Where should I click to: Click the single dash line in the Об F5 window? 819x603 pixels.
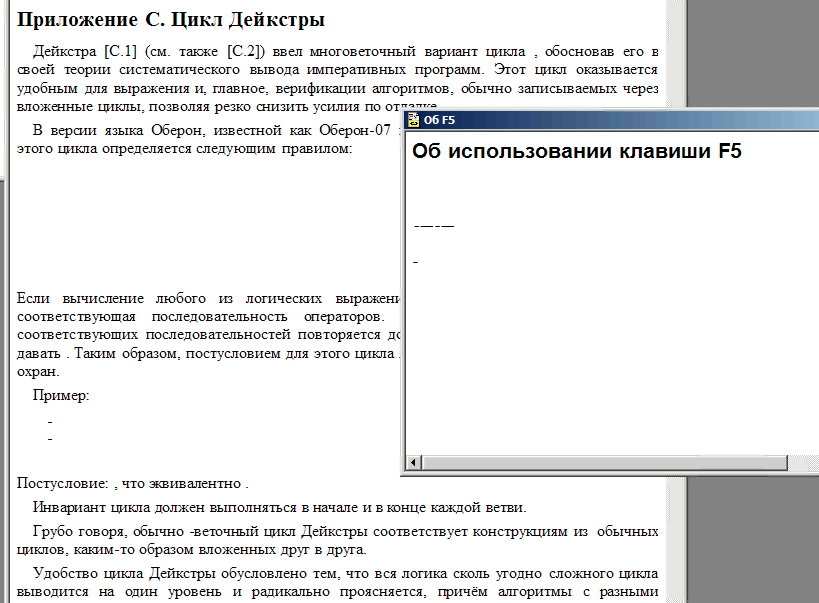coord(415,263)
